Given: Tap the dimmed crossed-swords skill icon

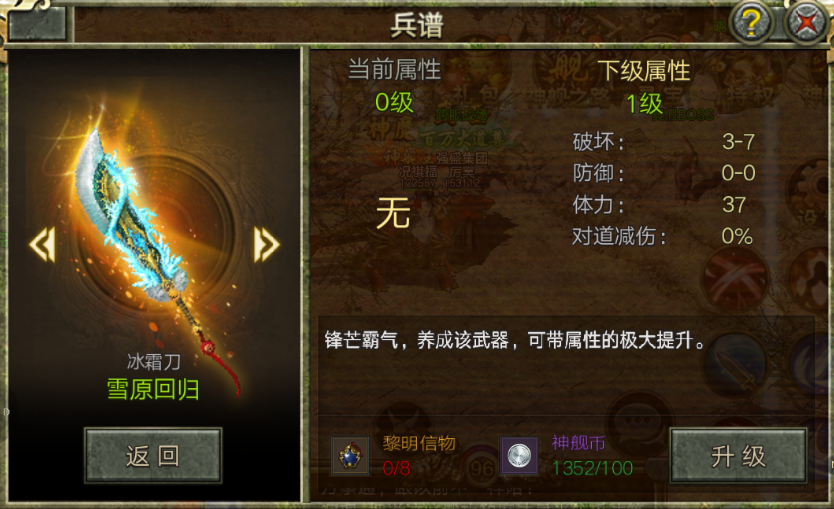Looking at the screenshot, I should [x=735, y=278].
